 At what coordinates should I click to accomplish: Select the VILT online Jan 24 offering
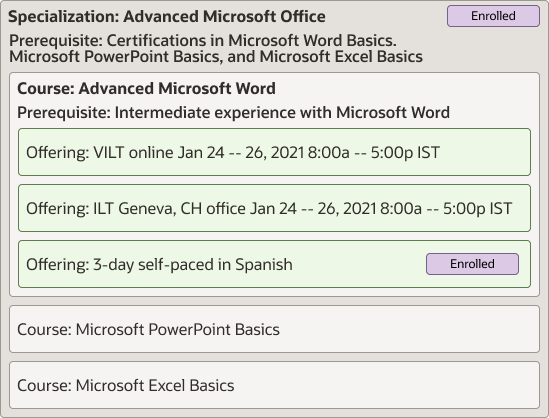click(274, 152)
